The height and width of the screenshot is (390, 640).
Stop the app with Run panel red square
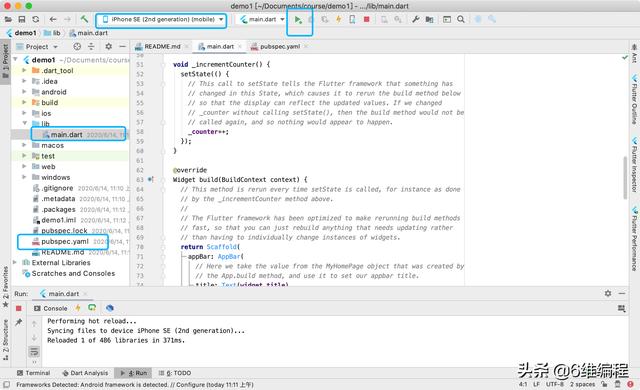[x=19, y=308]
